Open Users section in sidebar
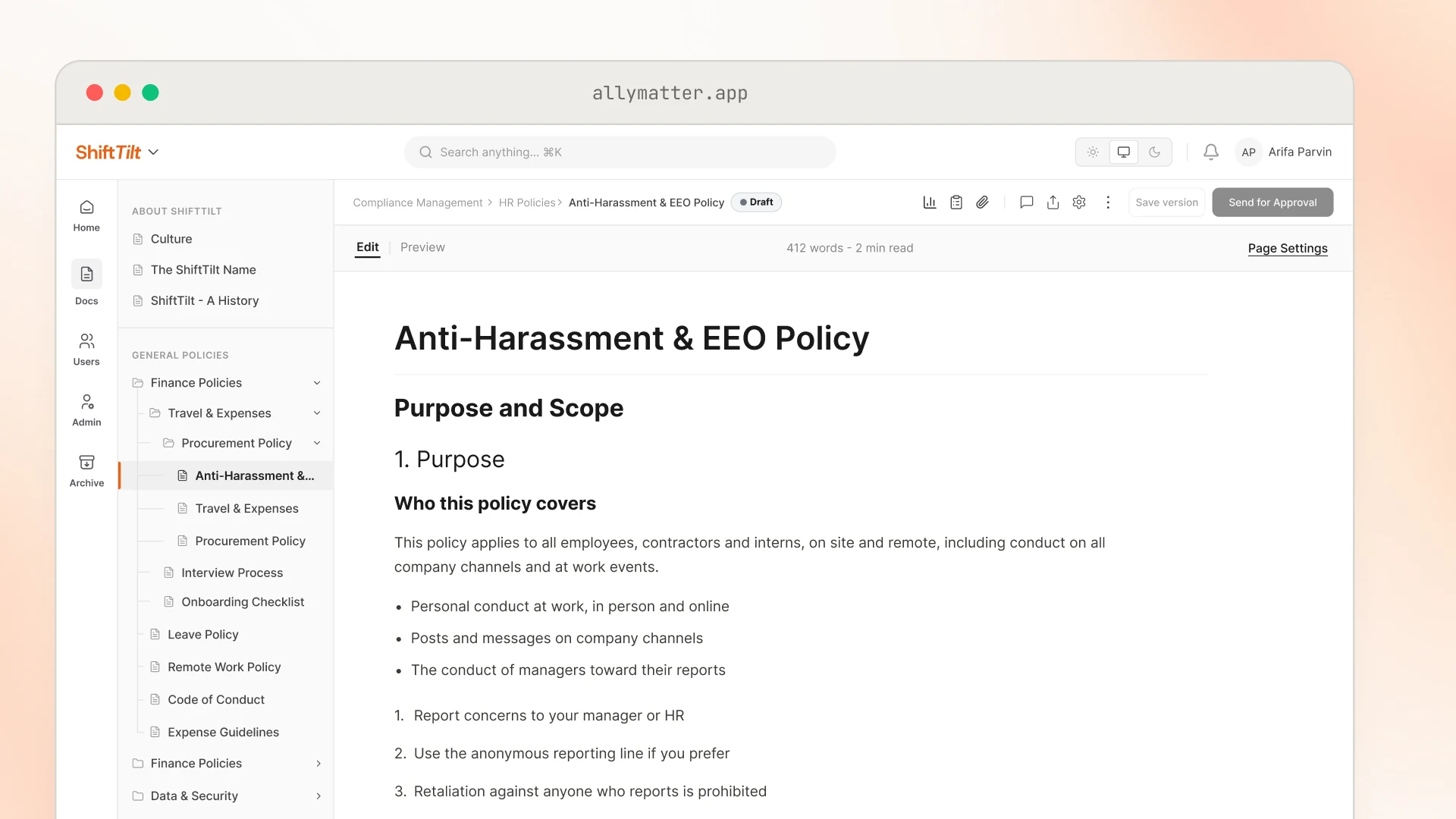This screenshot has width=1456, height=819. tap(86, 349)
